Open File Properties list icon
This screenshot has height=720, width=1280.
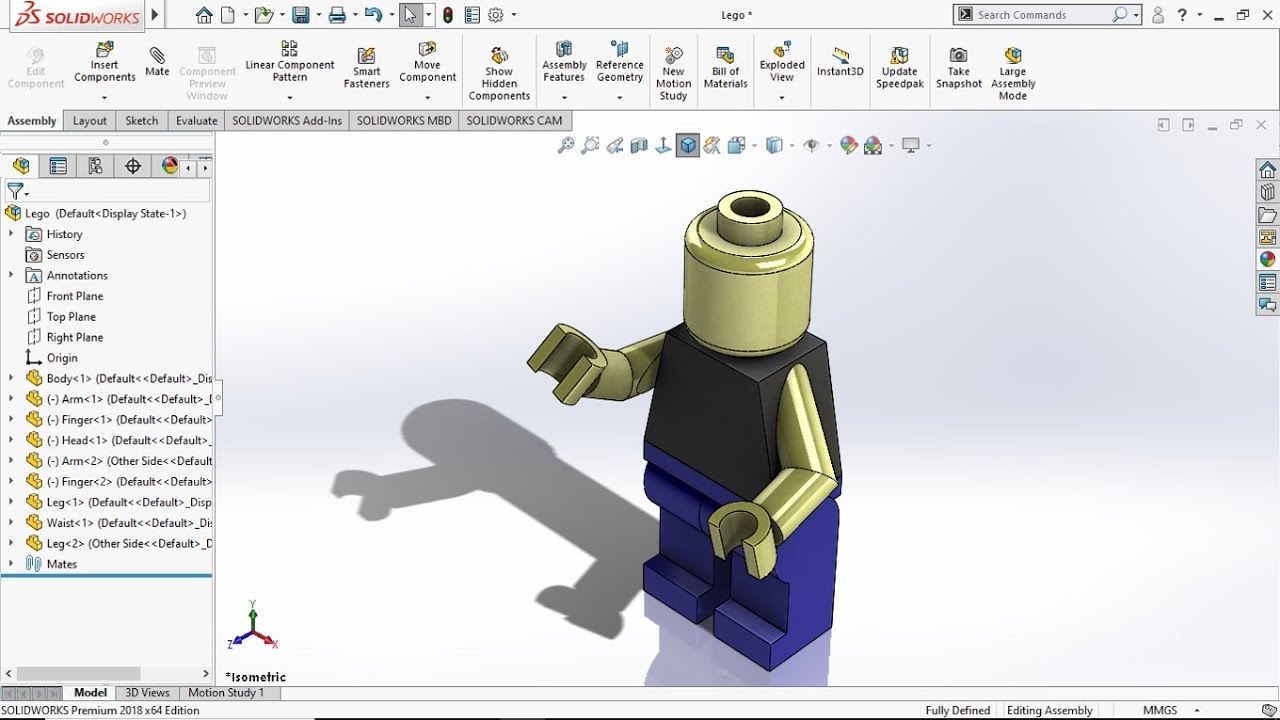(x=472, y=15)
